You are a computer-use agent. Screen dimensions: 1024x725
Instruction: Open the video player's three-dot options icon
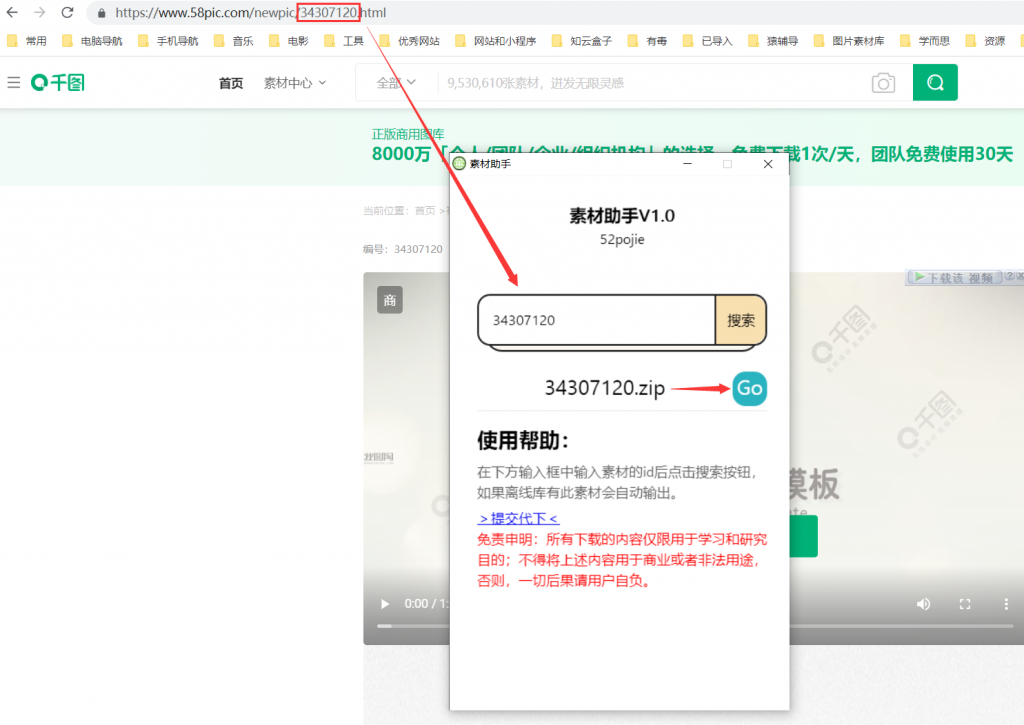click(x=1005, y=604)
